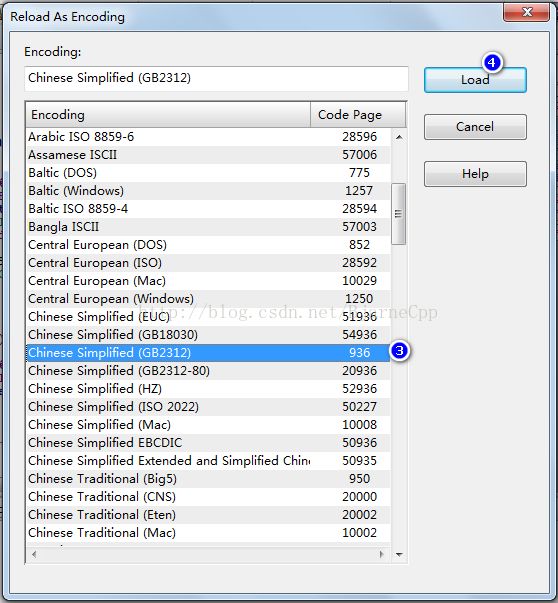Select Chinese Simplified (GB2312-80) encoding

pyautogui.click(x=208, y=371)
